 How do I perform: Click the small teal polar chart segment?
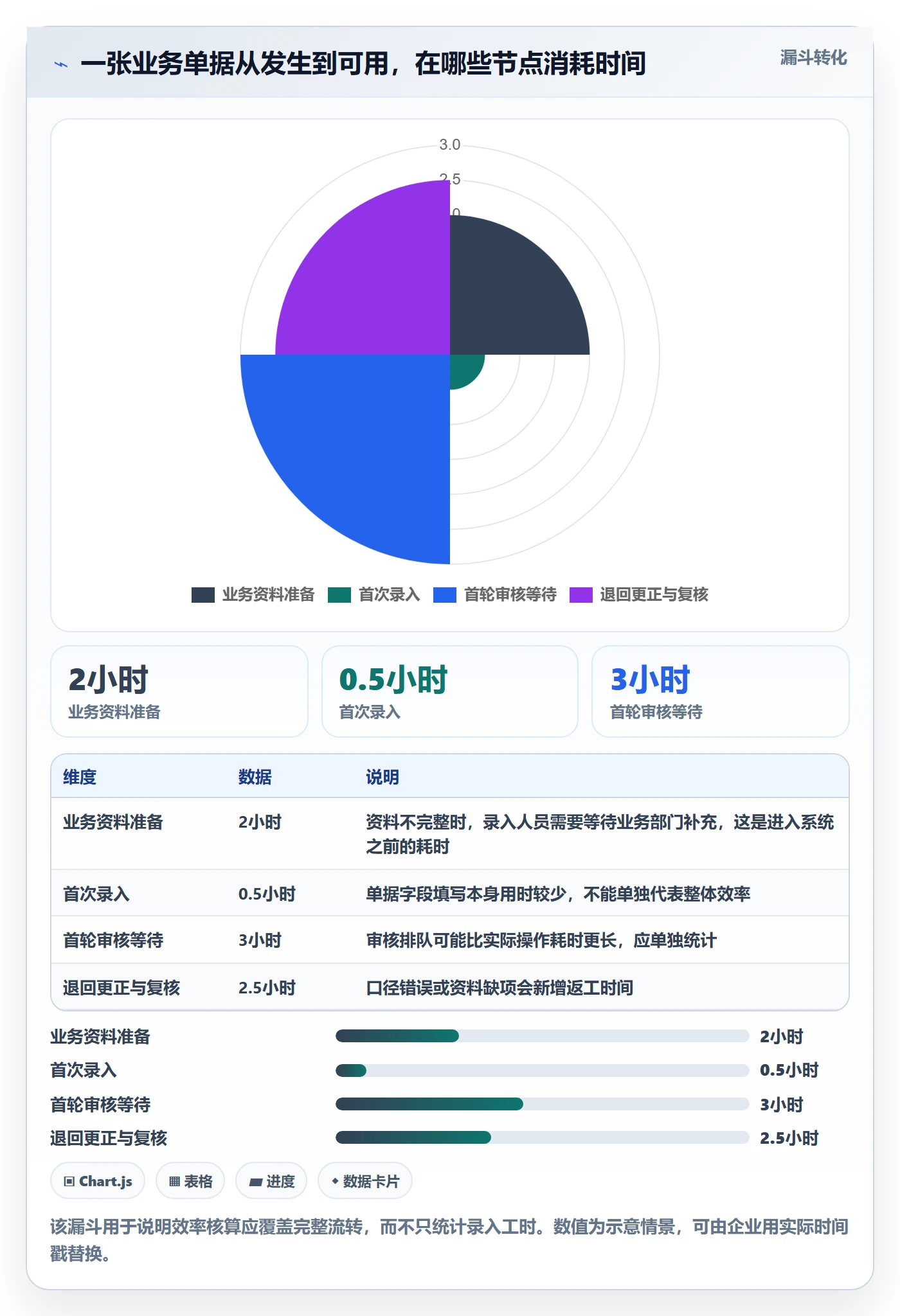click(x=463, y=368)
